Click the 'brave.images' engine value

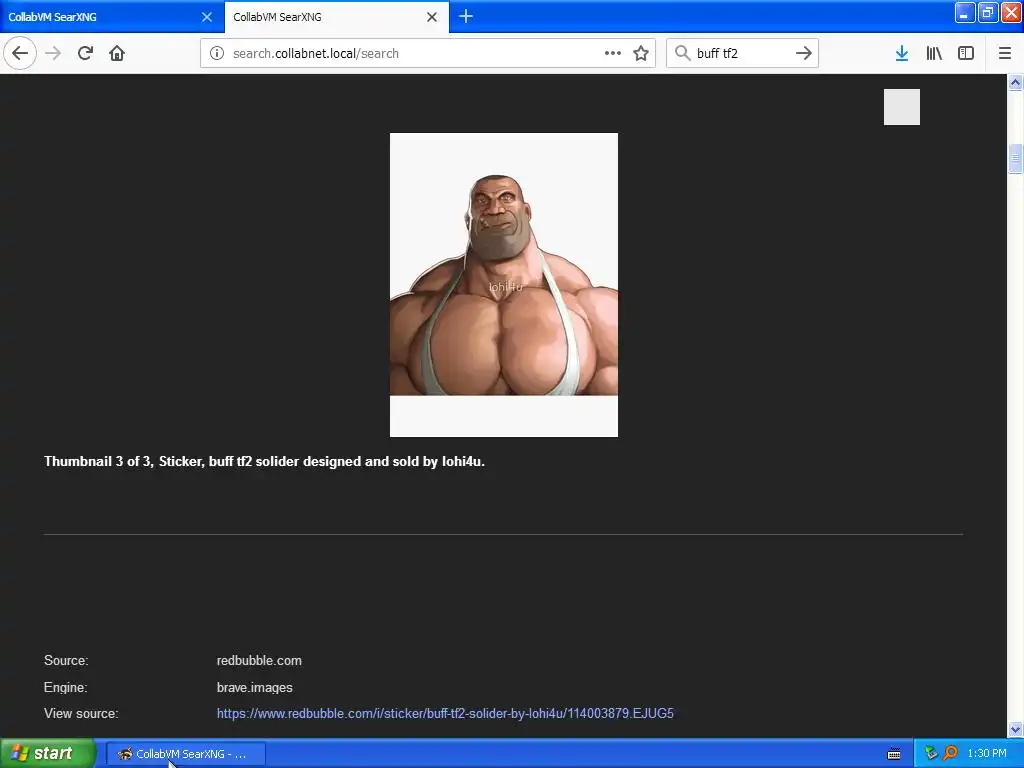(x=255, y=687)
